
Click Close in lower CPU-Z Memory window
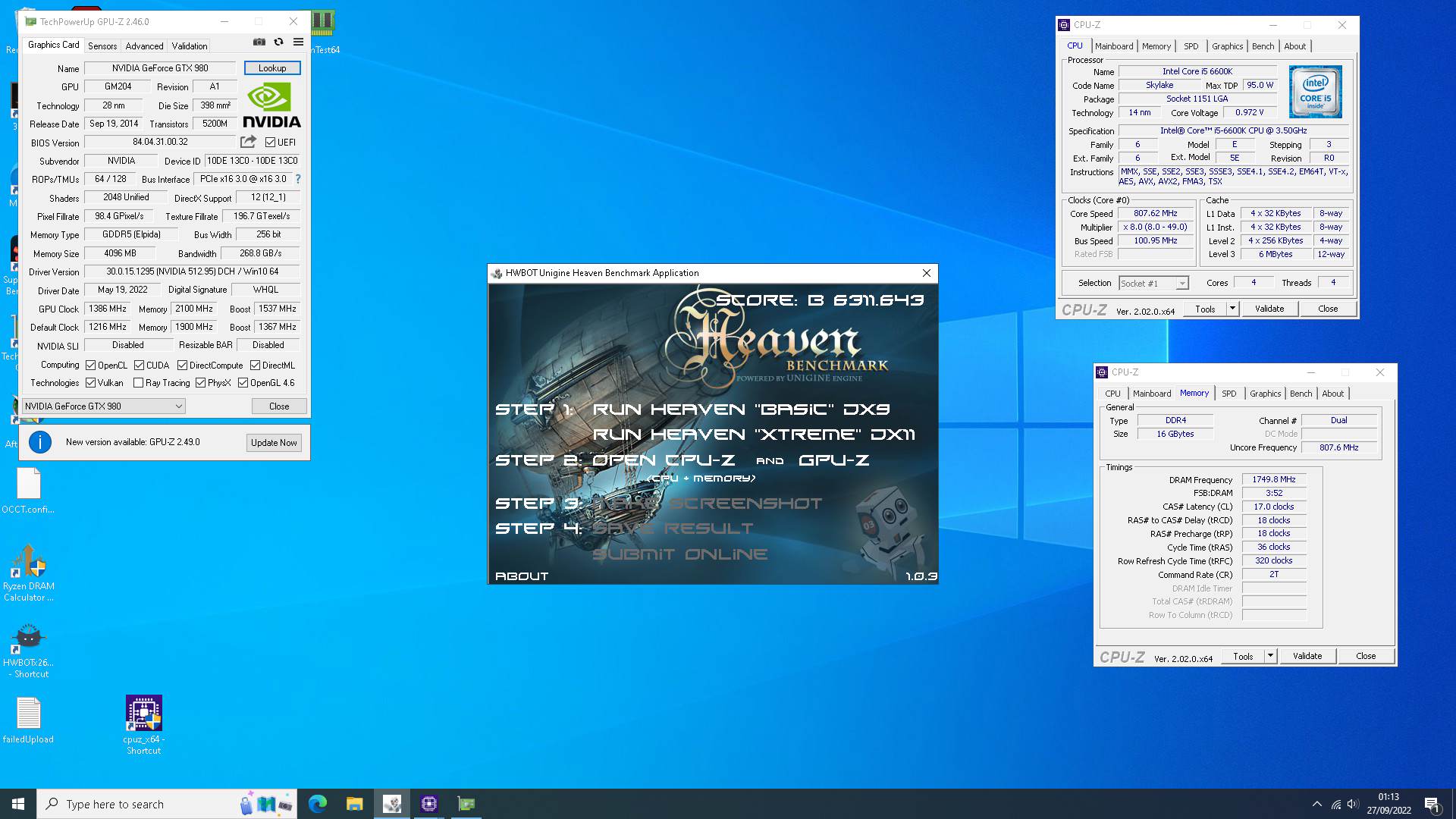[1366, 656]
